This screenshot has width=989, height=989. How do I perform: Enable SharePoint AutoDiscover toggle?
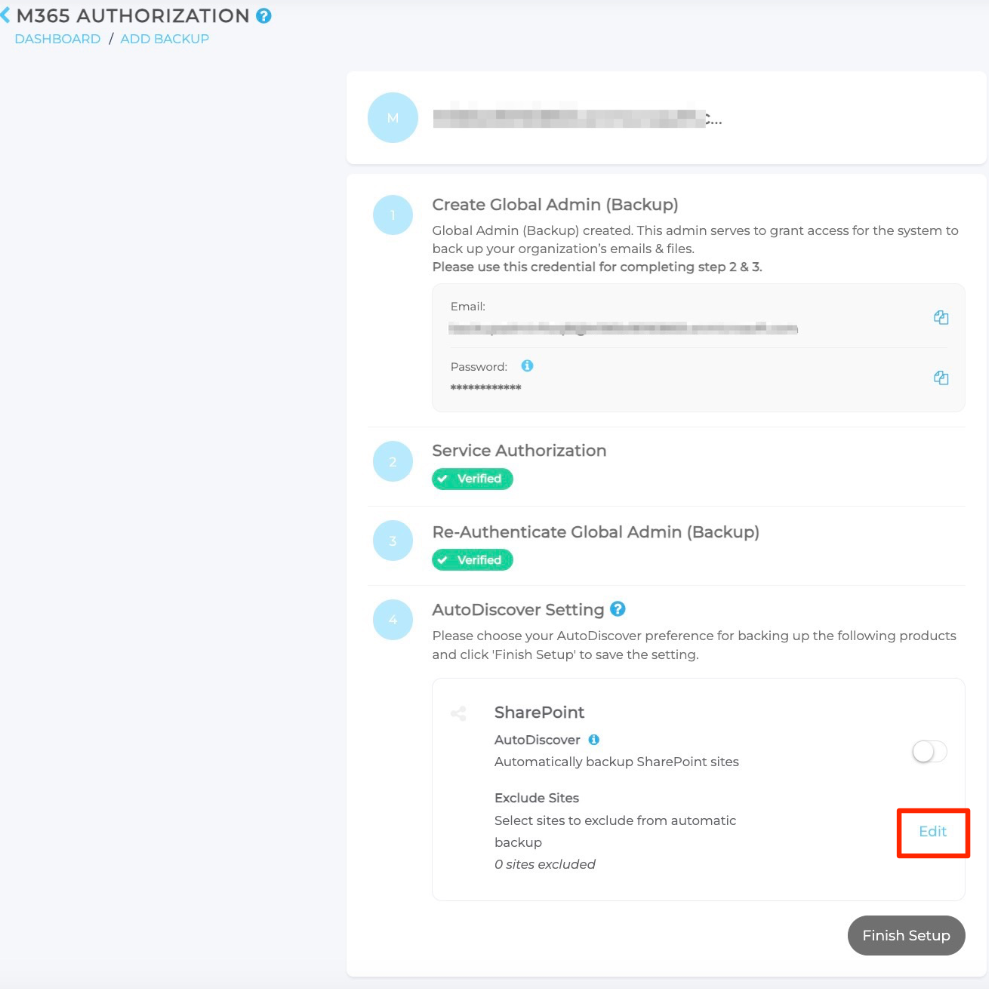click(x=929, y=751)
